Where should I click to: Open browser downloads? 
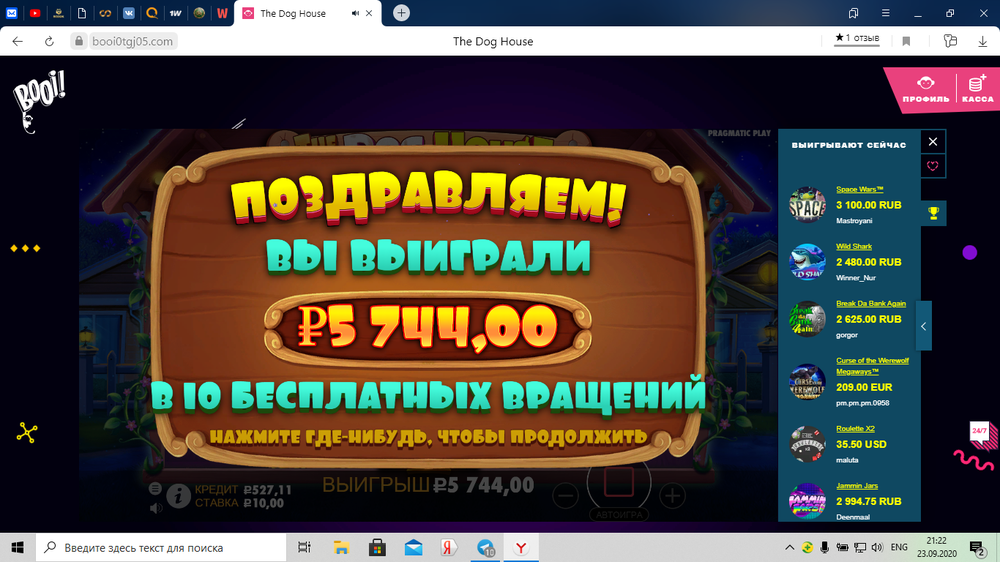(983, 41)
